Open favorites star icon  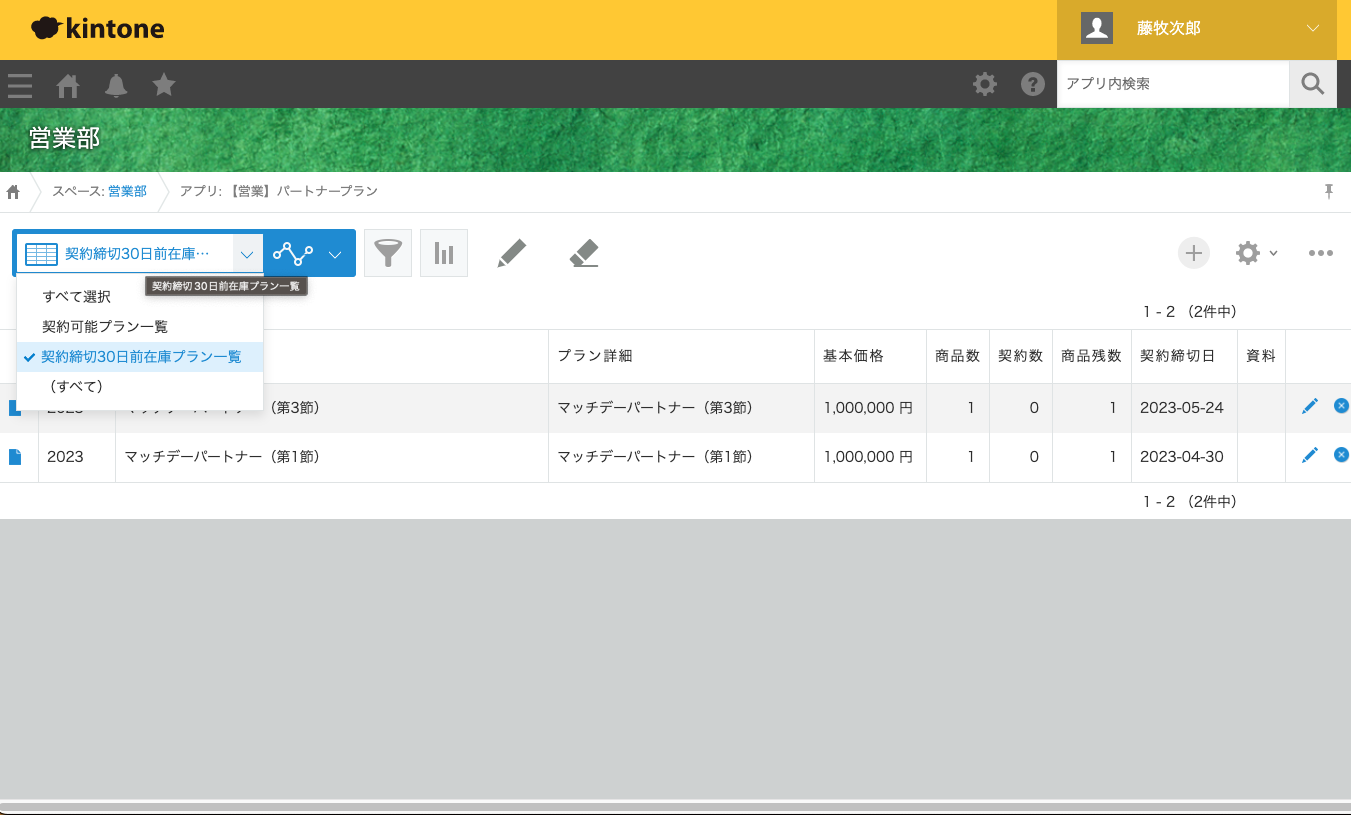[x=164, y=85]
